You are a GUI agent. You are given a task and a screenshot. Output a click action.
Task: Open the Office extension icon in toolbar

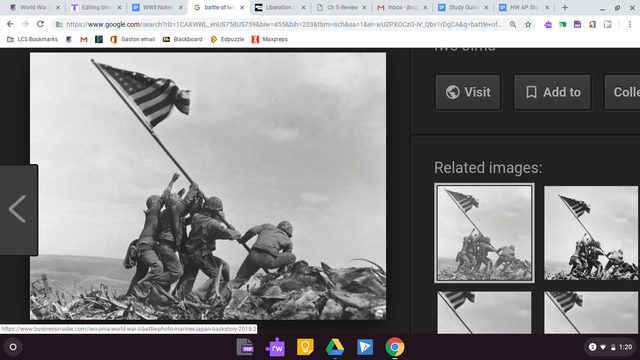tap(592, 24)
